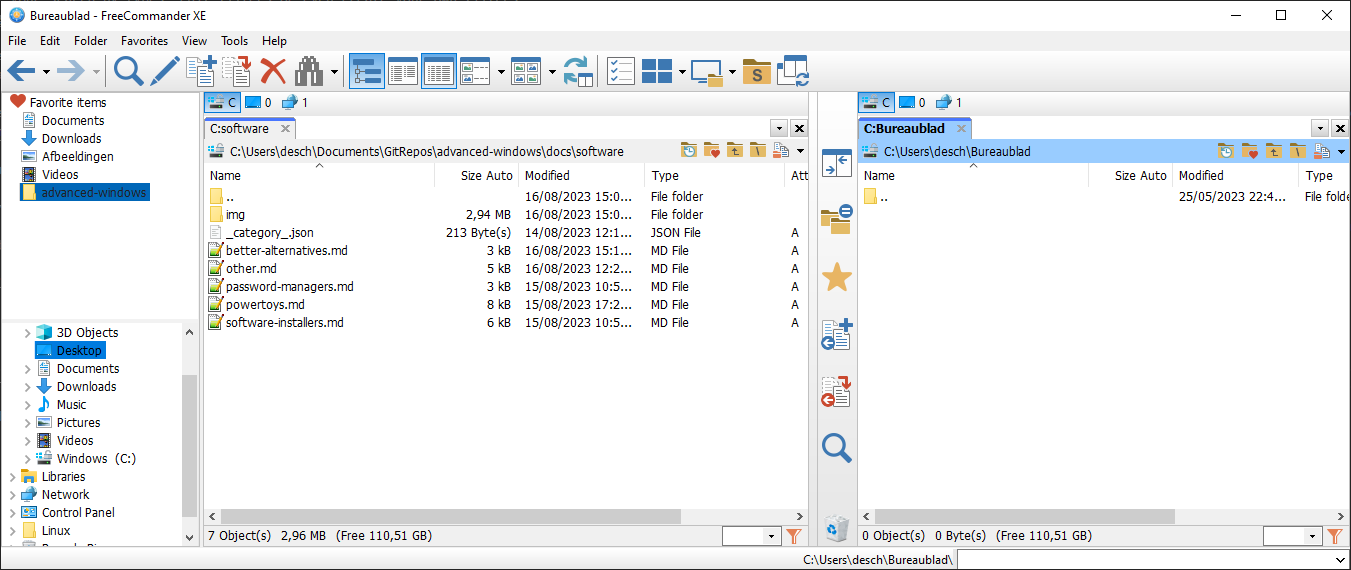Click the synchronize folders icon

click(x=793, y=71)
